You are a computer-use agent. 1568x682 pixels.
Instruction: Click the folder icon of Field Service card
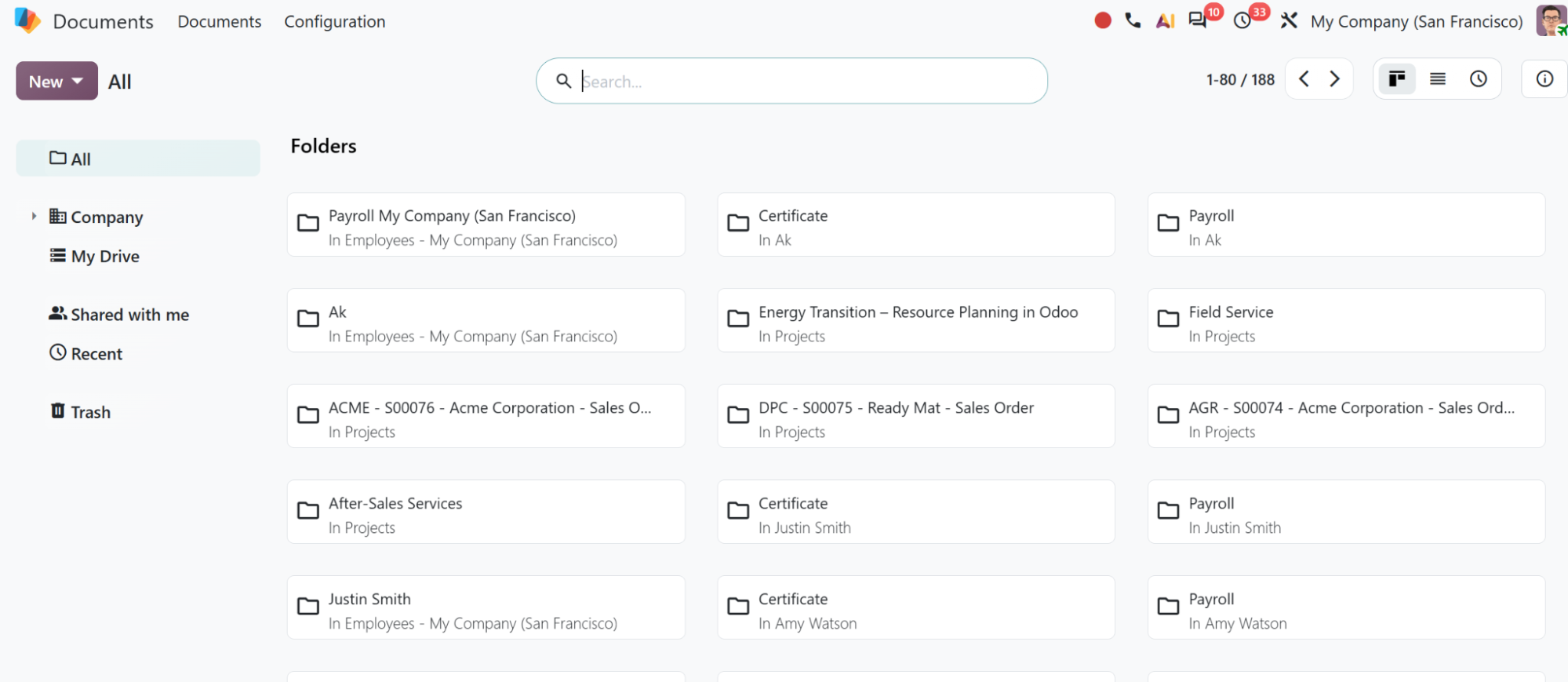(1168, 319)
